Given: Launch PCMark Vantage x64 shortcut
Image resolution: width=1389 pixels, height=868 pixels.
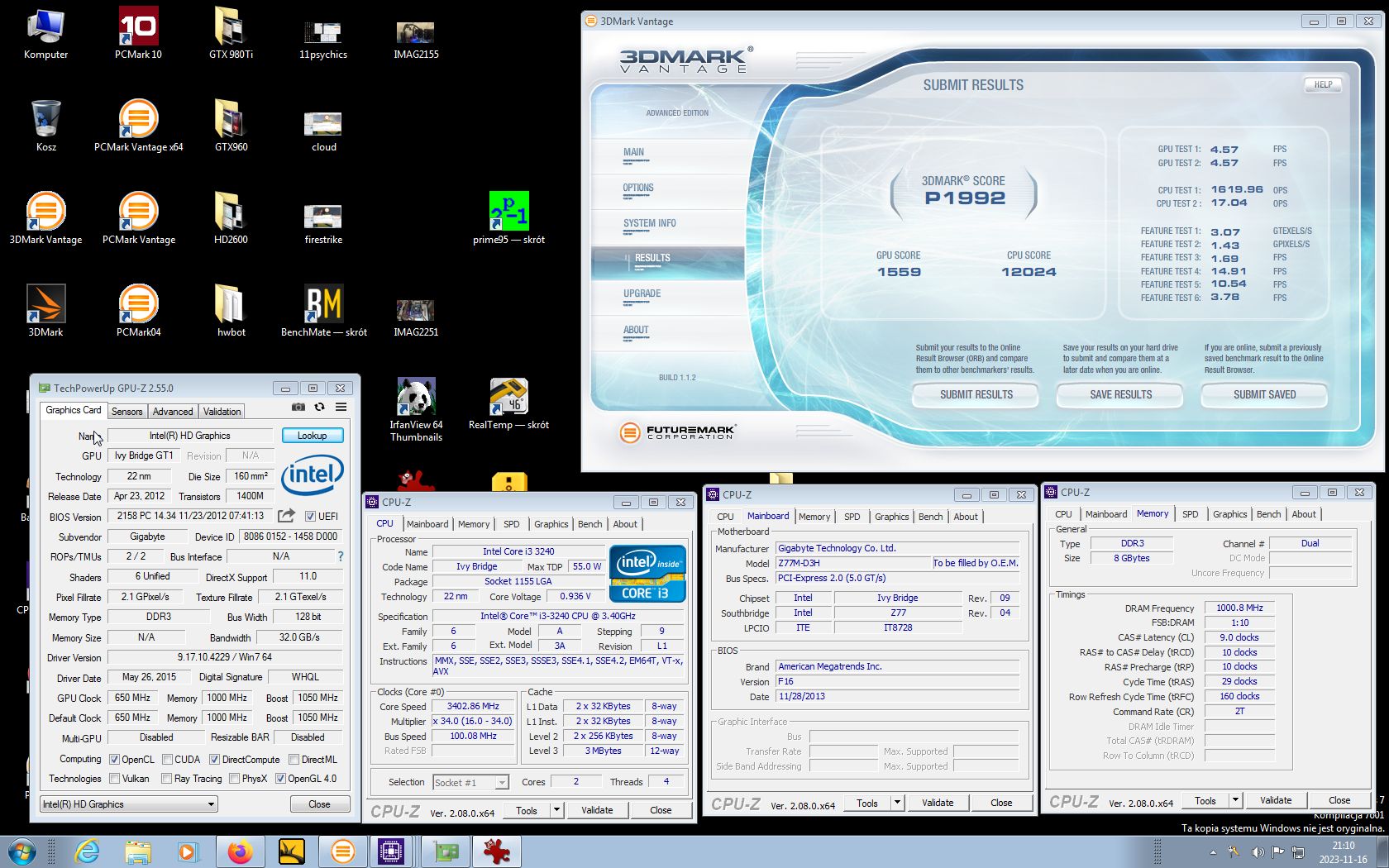Looking at the screenshot, I should [138, 126].
